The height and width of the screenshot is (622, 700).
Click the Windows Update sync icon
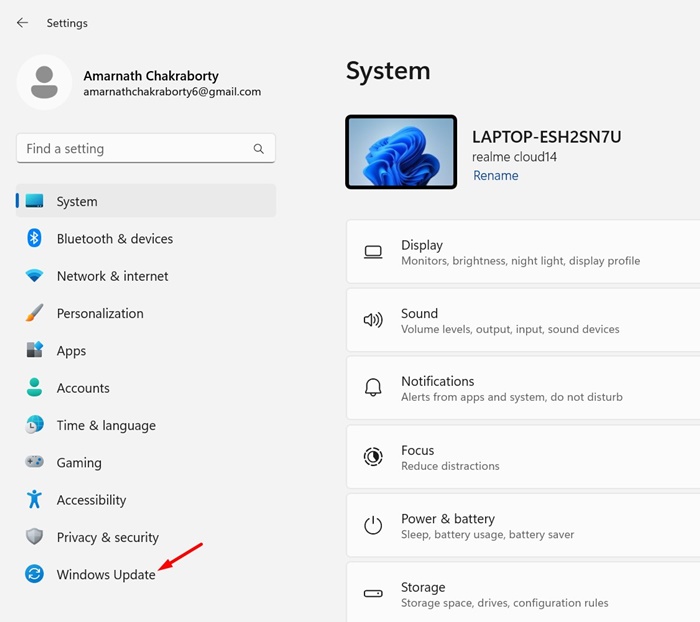click(x=34, y=574)
